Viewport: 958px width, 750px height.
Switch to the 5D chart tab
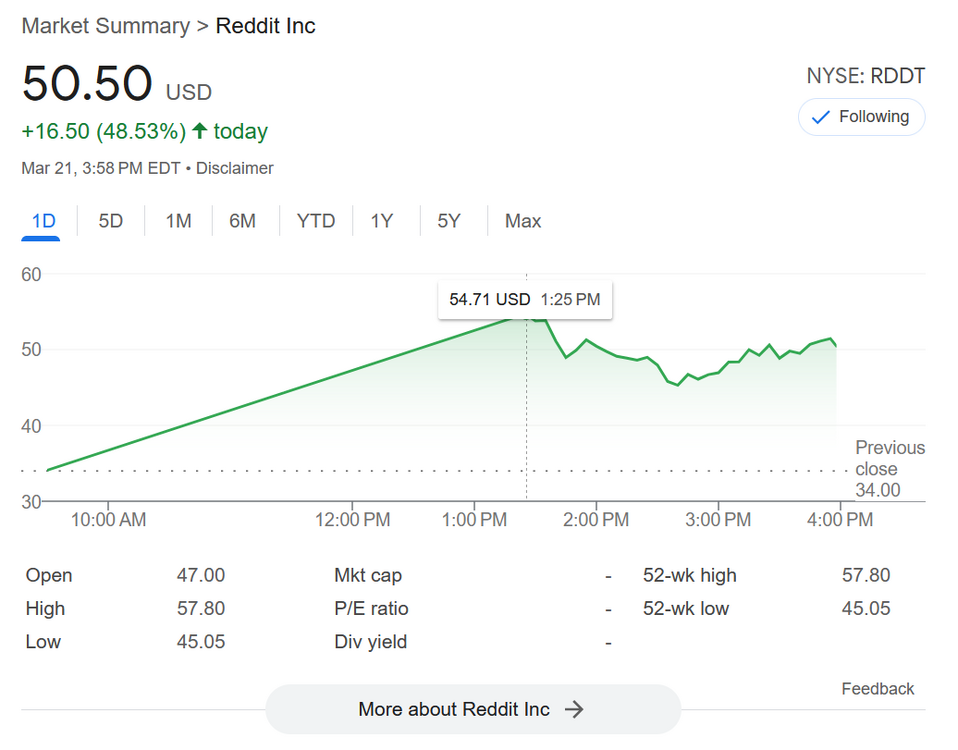110,221
